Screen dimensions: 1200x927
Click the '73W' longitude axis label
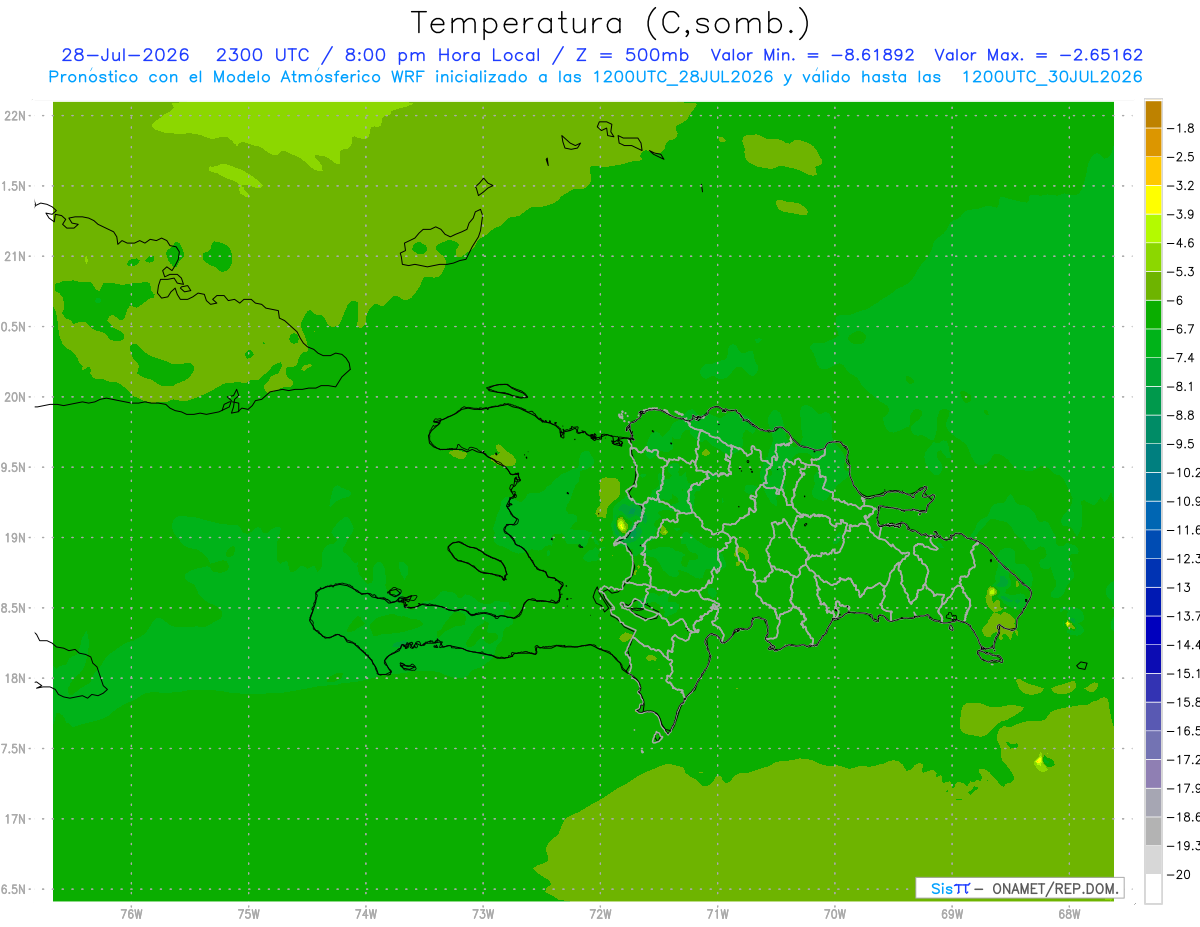[x=483, y=913]
